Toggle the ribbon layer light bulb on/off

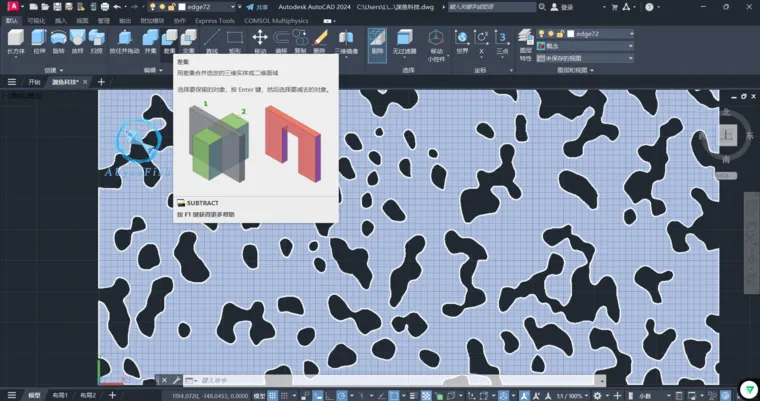coord(542,34)
